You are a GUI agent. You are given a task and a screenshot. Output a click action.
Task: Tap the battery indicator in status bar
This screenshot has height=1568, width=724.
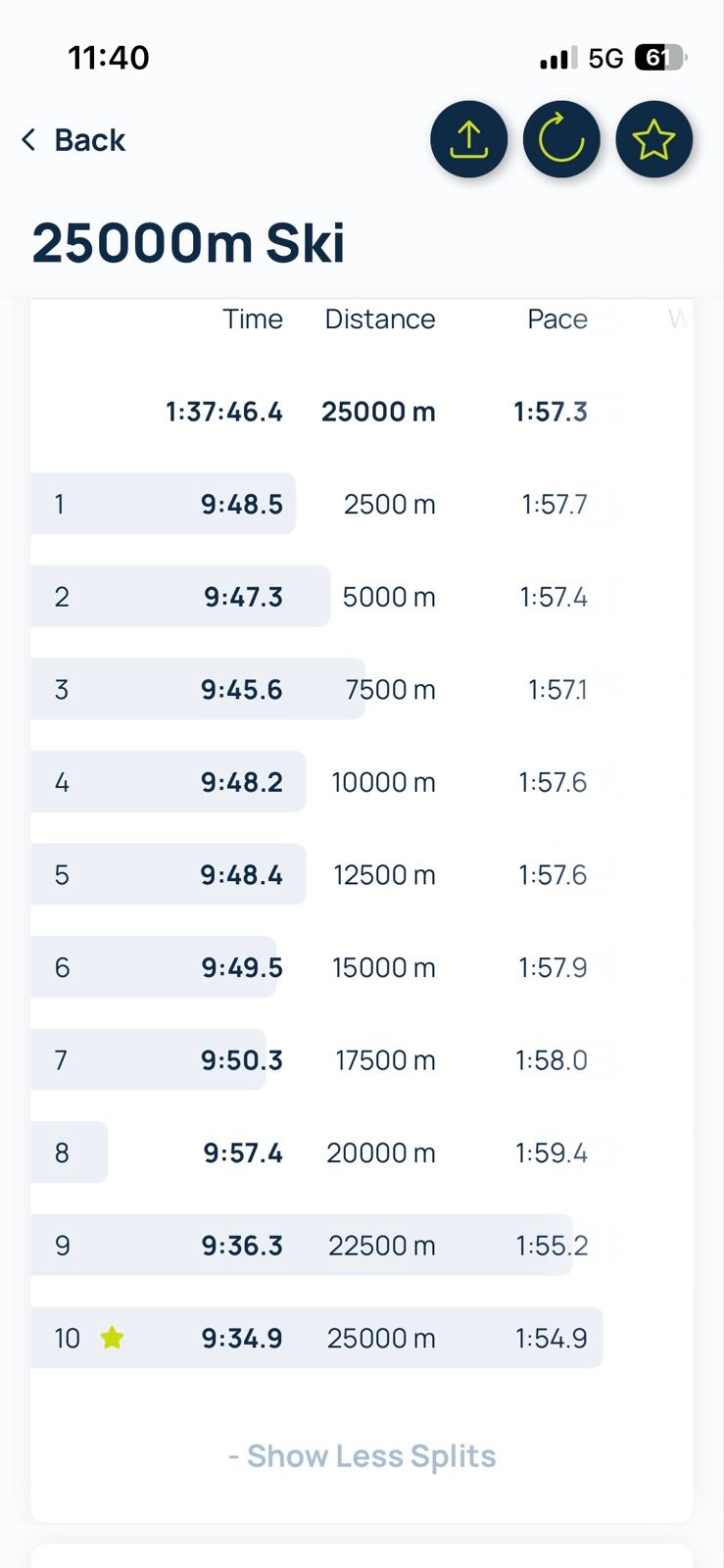click(x=661, y=58)
